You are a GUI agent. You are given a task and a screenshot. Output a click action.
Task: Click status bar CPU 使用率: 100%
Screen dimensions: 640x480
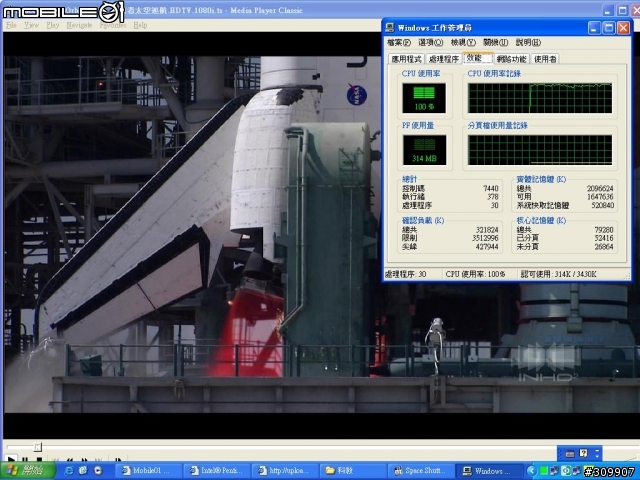pyautogui.click(x=475, y=274)
